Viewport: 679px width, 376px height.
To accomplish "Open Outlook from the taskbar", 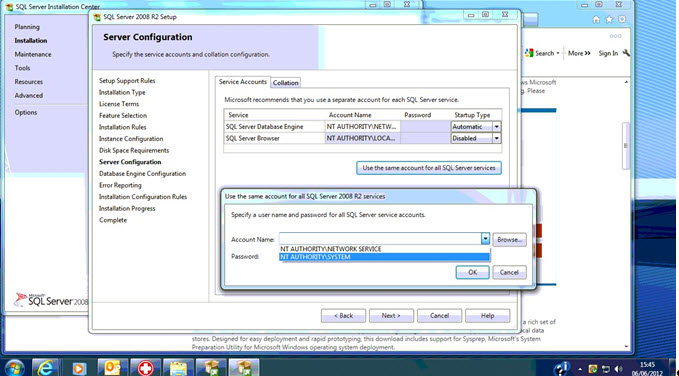I will pyautogui.click(x=113, y=367).
